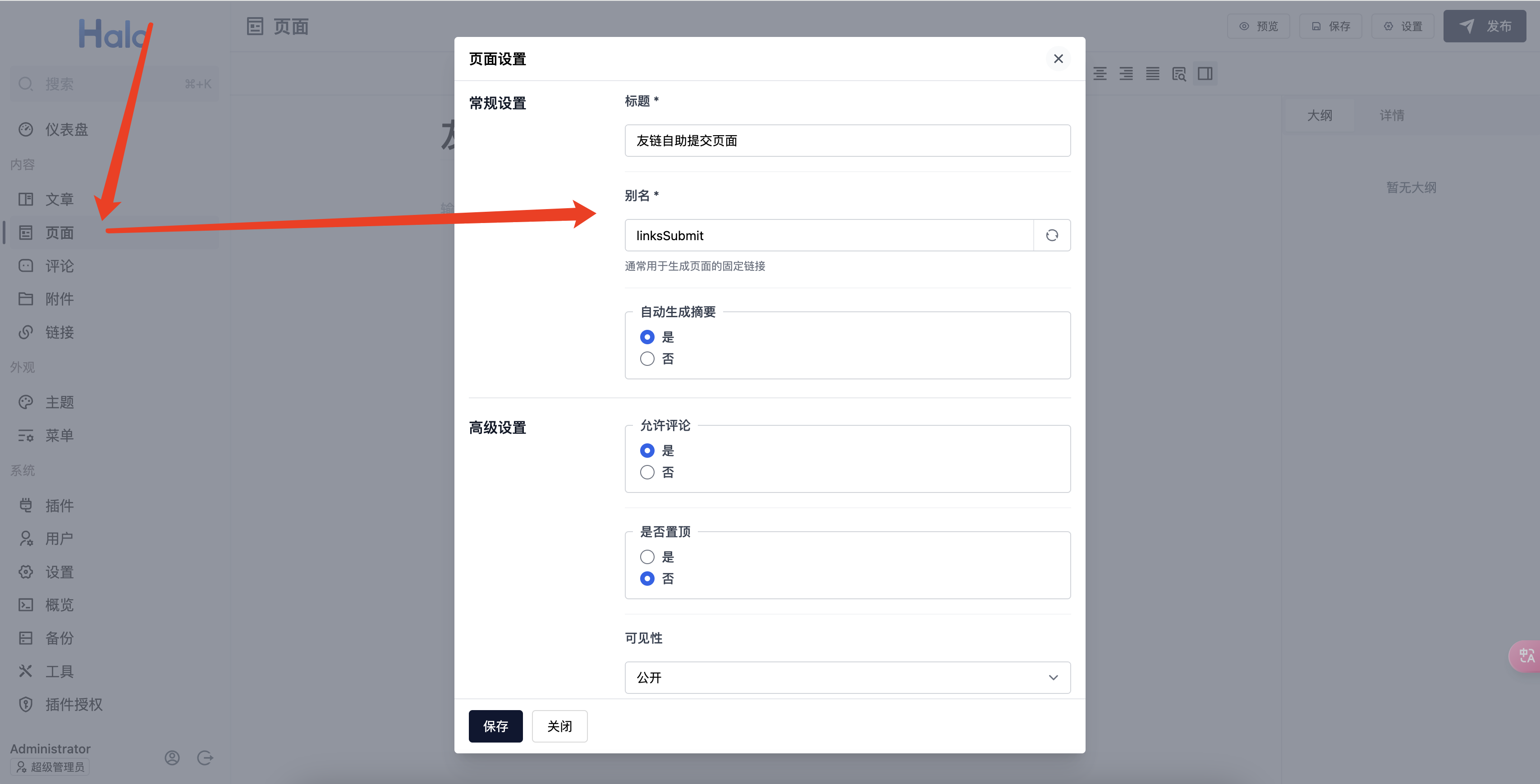Click the 保存 button in dialog footer
This screenshot has width=1540, height=784.
point(495,726)
